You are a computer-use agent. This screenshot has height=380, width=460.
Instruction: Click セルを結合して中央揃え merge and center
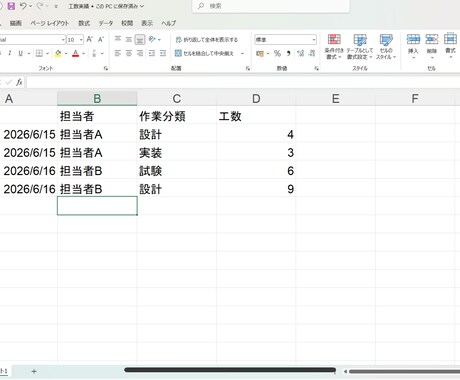point(204,53)
